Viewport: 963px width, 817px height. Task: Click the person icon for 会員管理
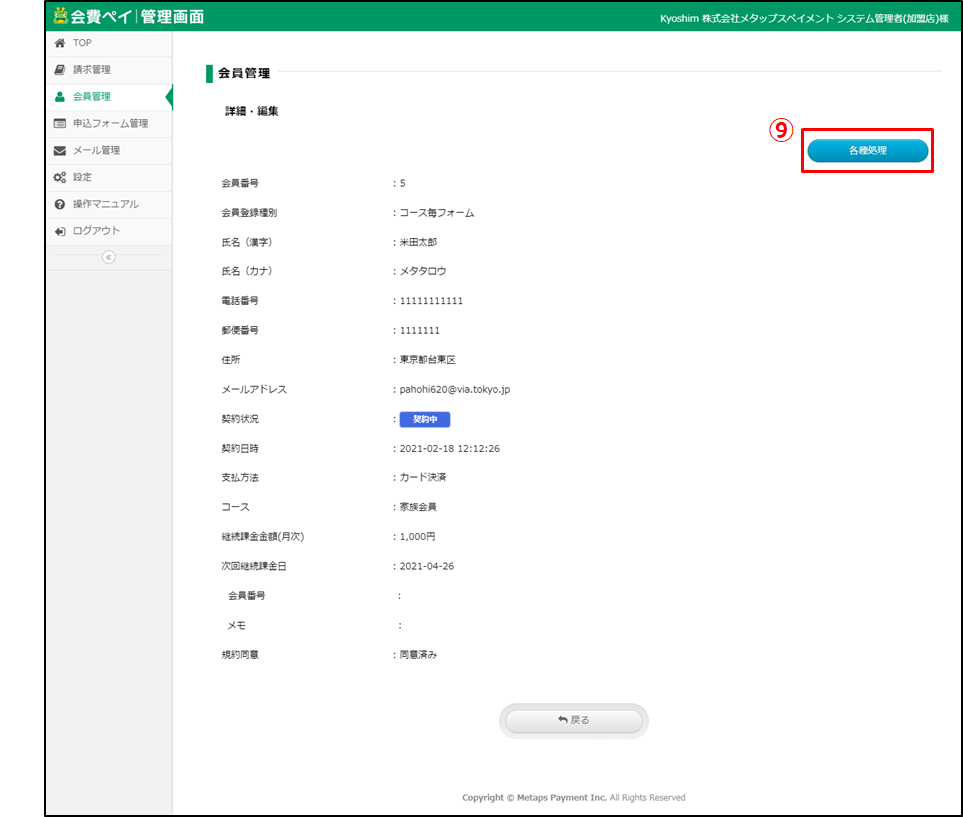pyautogui.click(x=60, y=97)
